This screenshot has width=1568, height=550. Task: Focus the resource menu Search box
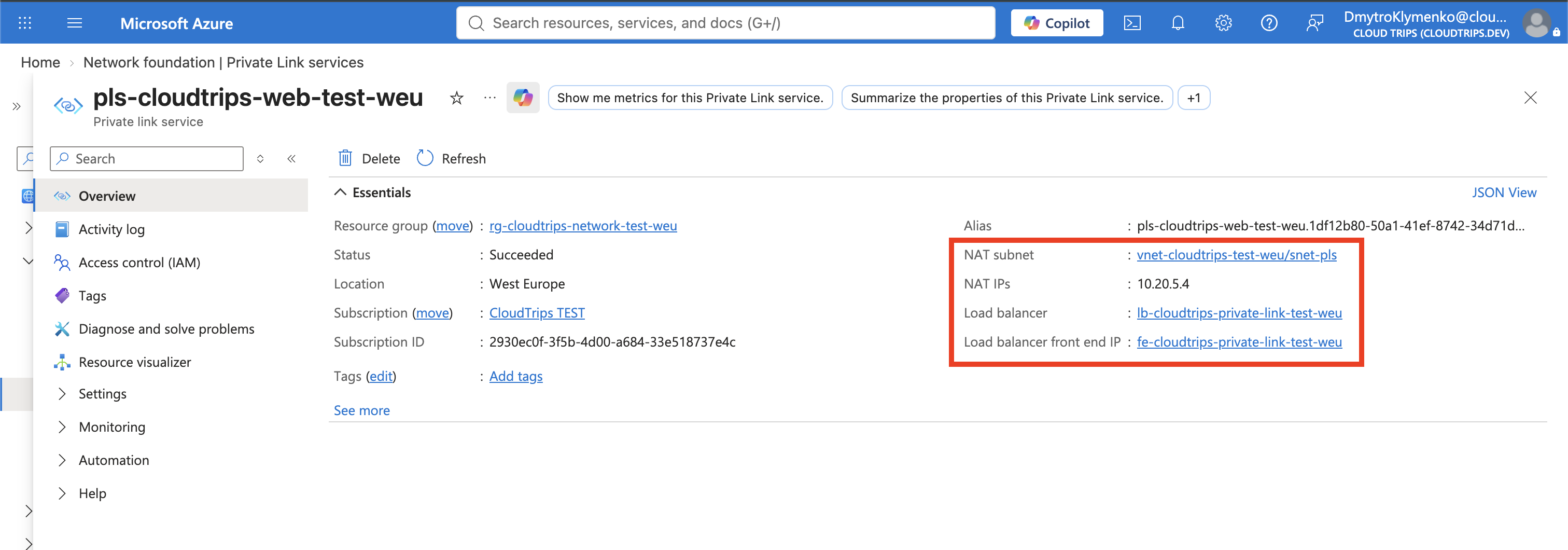[147, 158]
